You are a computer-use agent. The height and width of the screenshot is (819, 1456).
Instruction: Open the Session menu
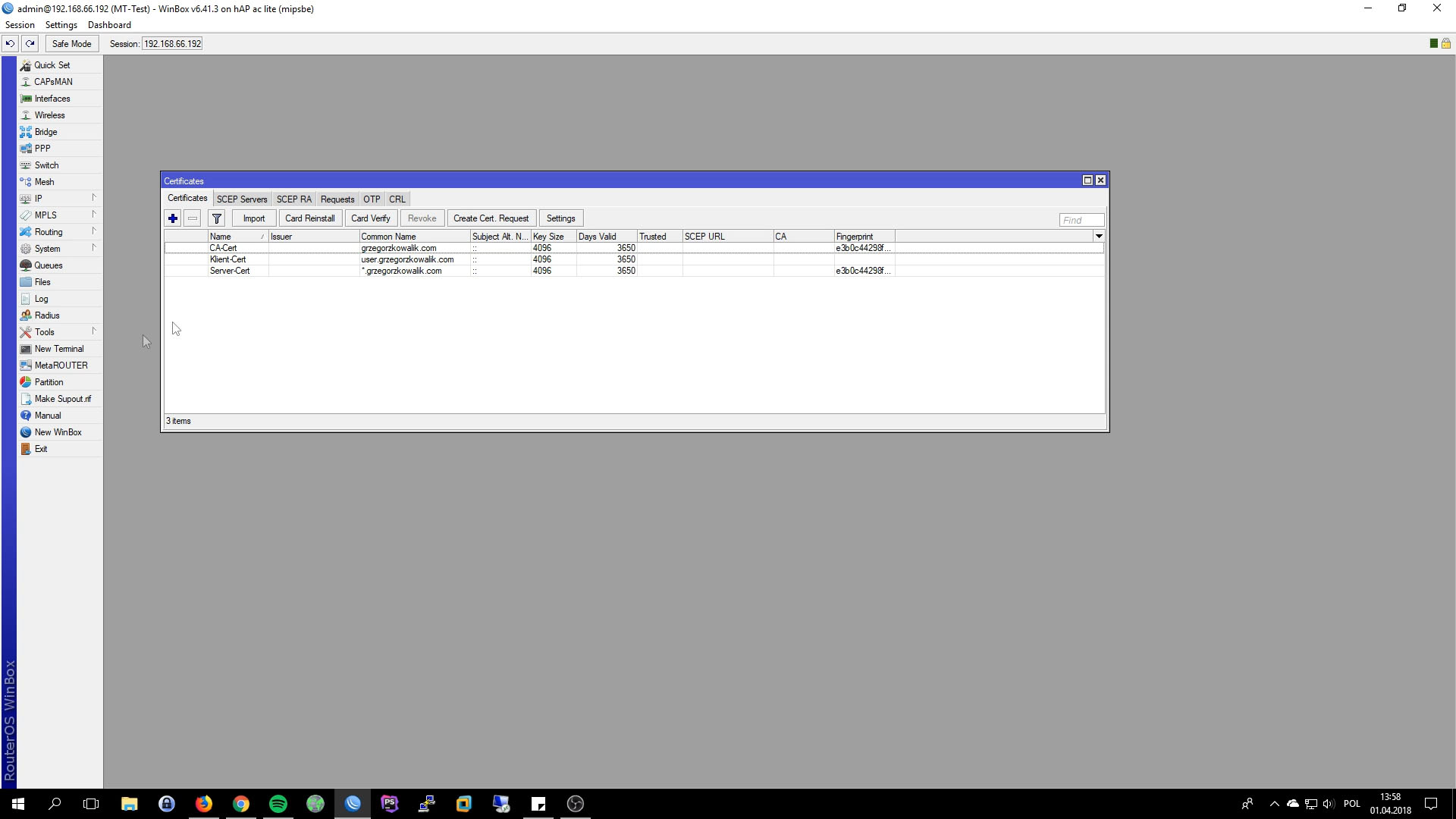(x=20, y=25)
